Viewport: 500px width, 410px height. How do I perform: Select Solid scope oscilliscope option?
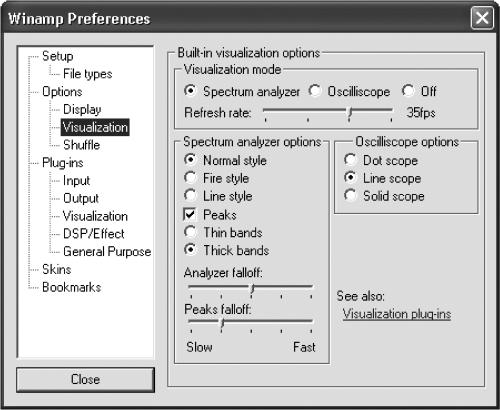(x=350, y=196)
